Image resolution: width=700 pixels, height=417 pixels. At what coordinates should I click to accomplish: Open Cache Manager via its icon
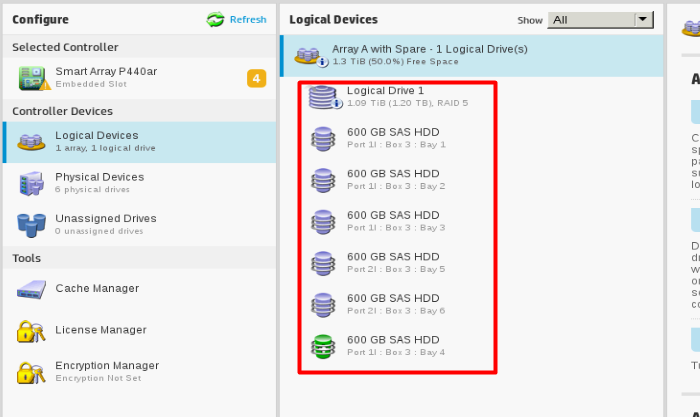pos(31,289)
